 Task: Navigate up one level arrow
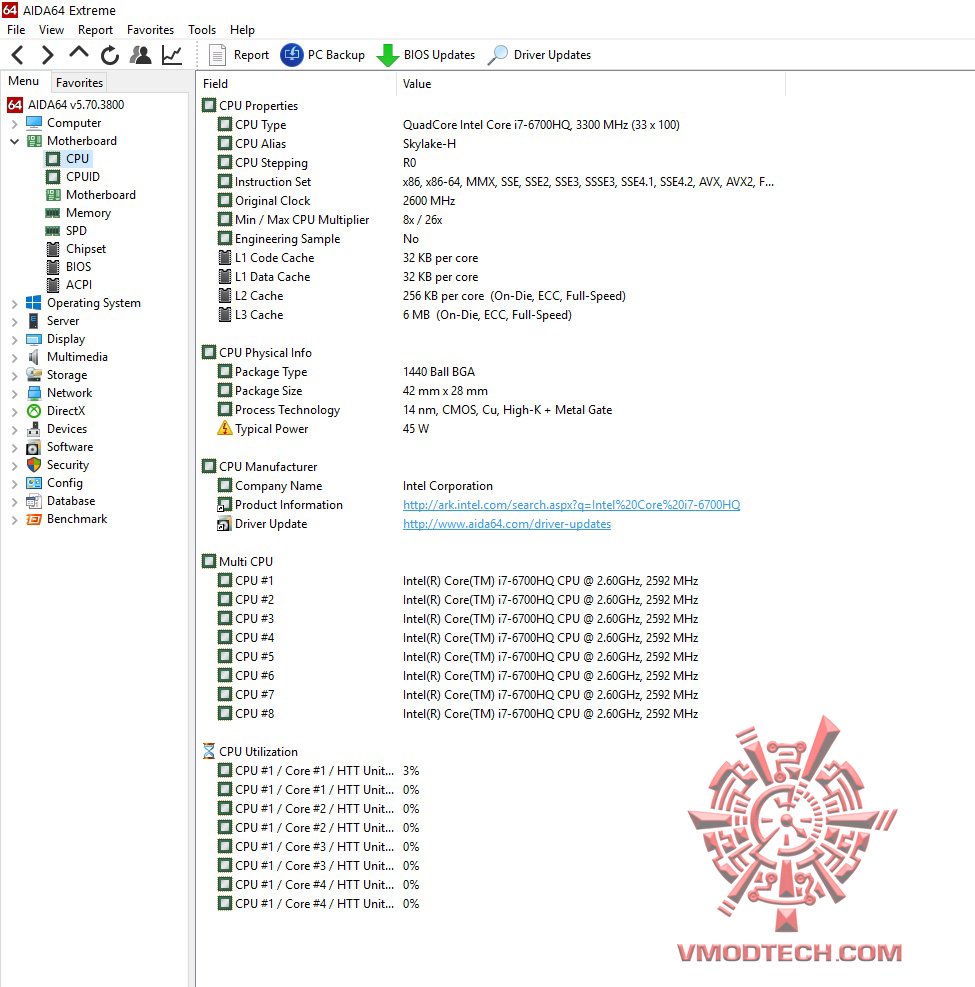pos(79,54)
